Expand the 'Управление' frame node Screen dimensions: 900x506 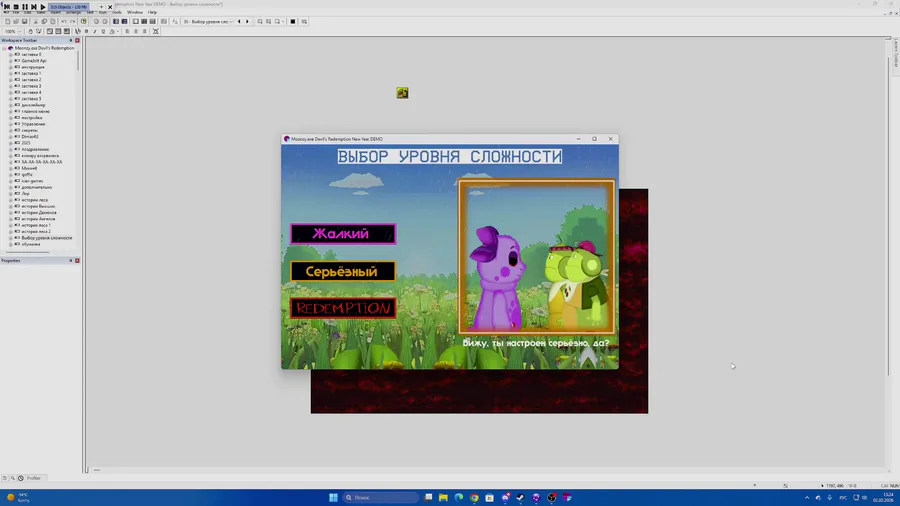tap(10, 124)
